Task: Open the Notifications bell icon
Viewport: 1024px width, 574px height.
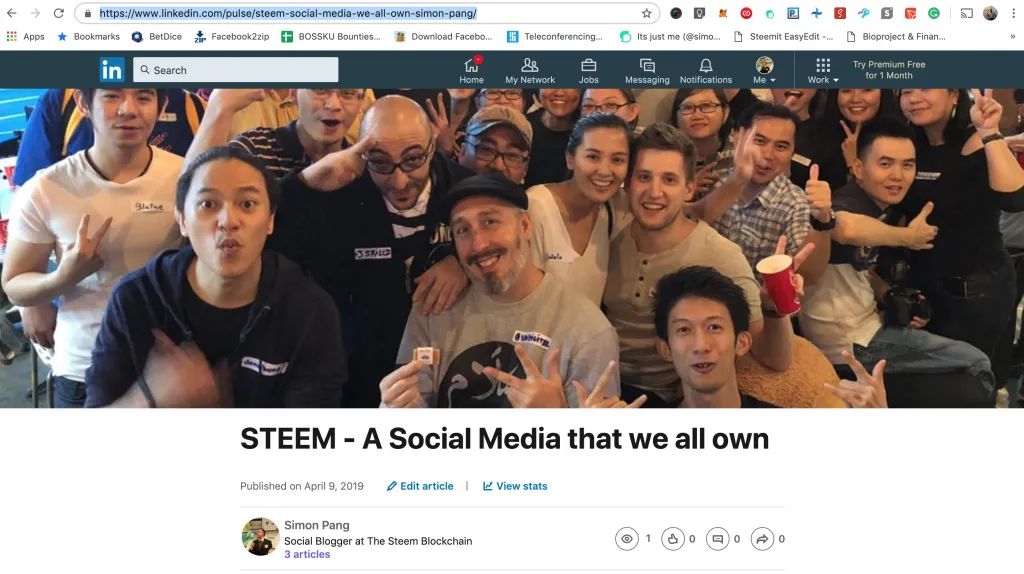Action: pos(705,71)
